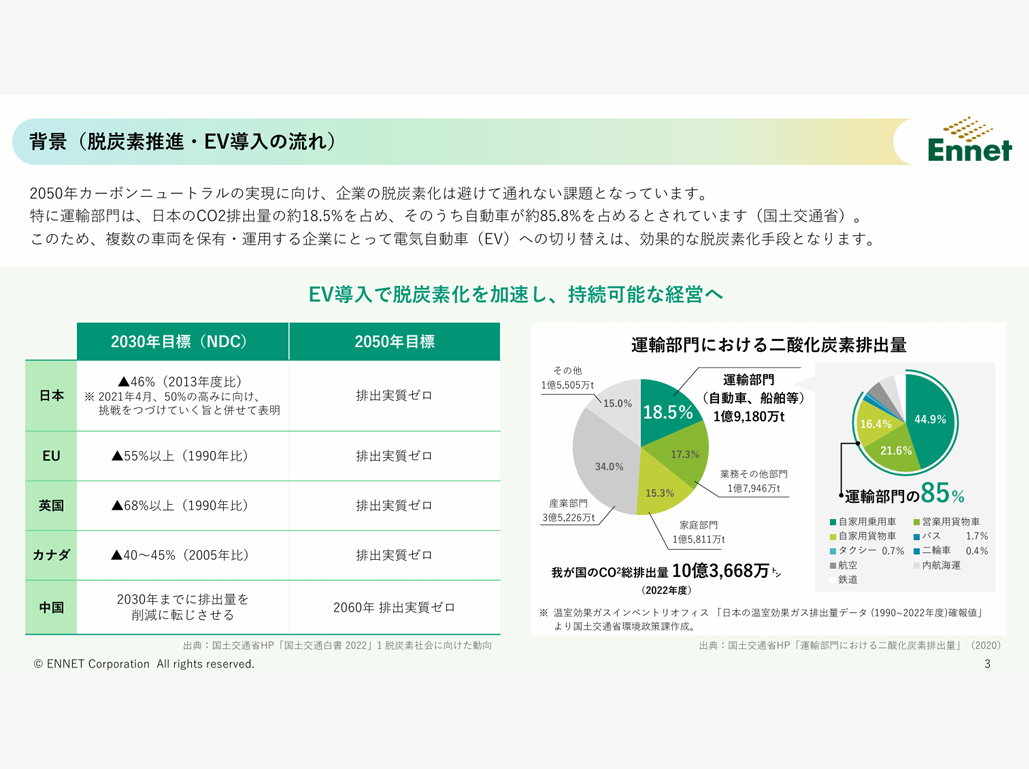This screenshot has width=1029, height=769.
Task: Select the 日本 row label
Action: pos(51,396)
